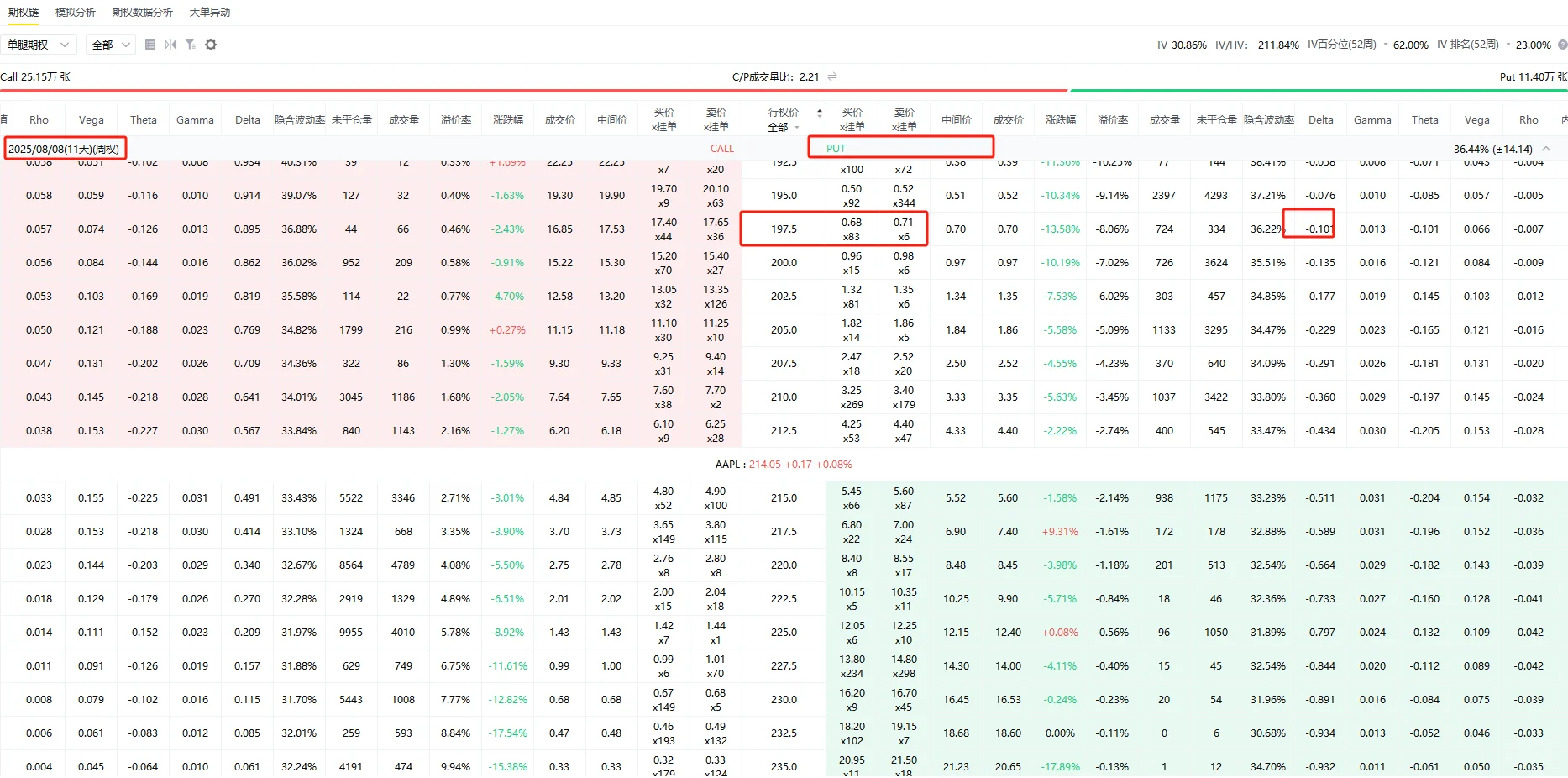Screen dimensions: 1568x778
Task: Select the 207.5 strike price cell
Action: (x=784, y=364)
